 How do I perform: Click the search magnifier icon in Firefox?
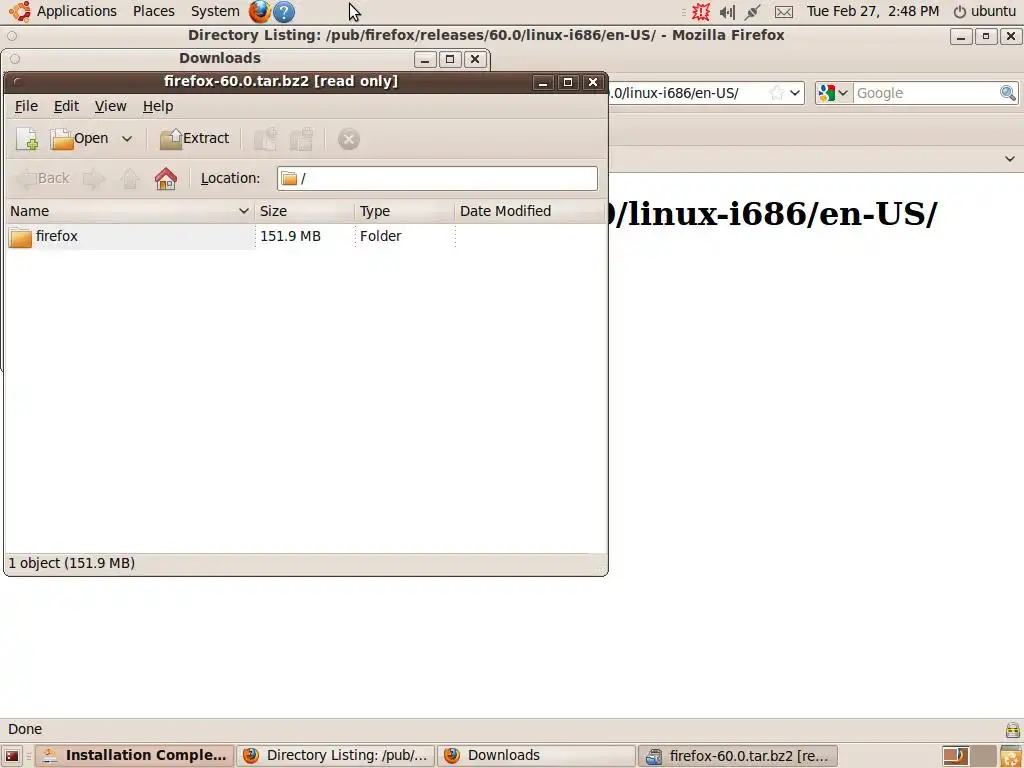coord(1008,93)
